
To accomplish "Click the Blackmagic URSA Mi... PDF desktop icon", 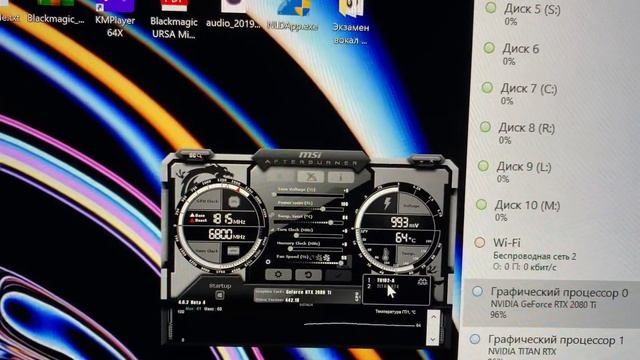I will (x=174, y=19).
